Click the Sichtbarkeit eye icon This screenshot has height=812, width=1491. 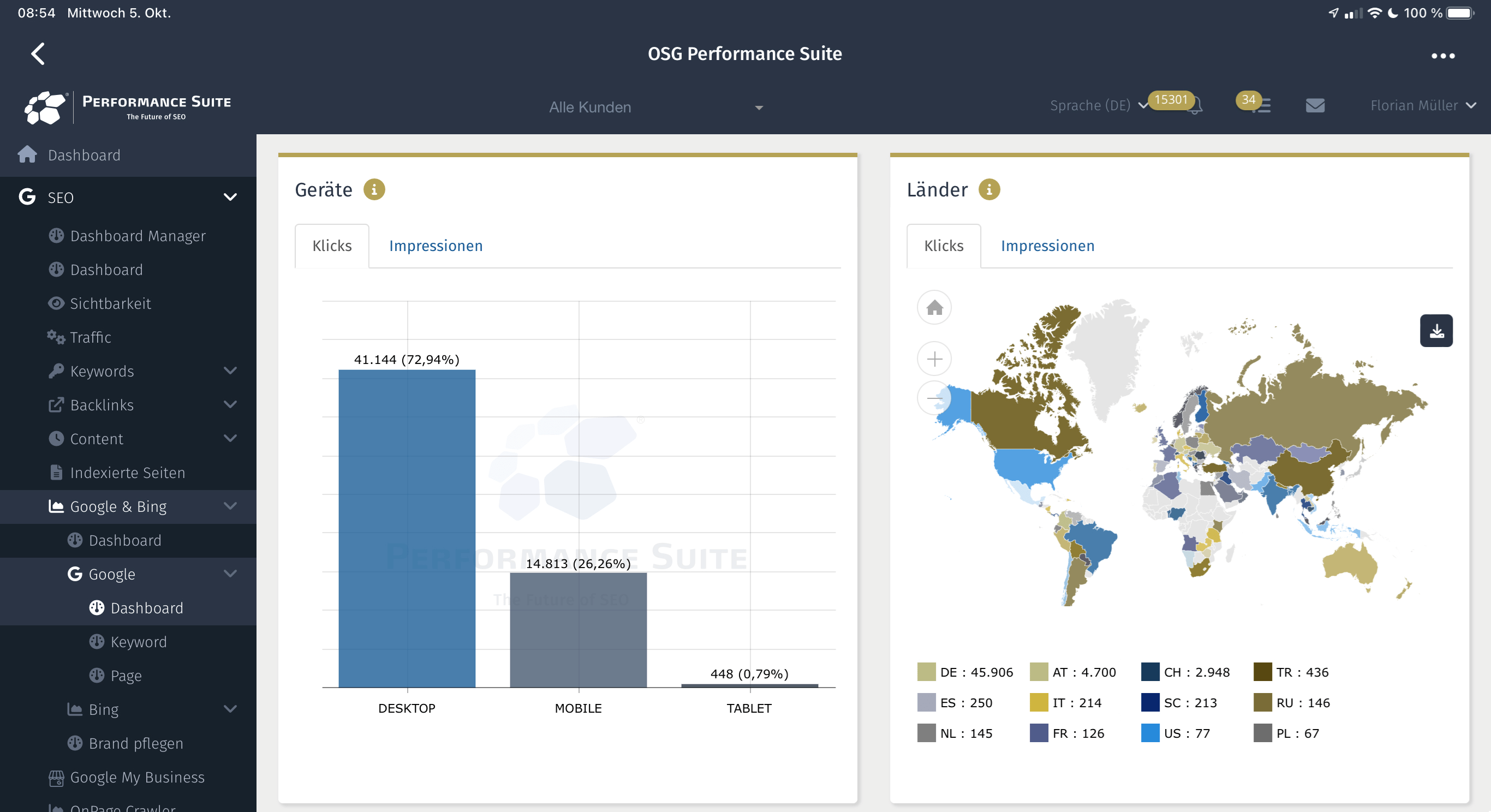pyautogui.click(x=56, y=303)
